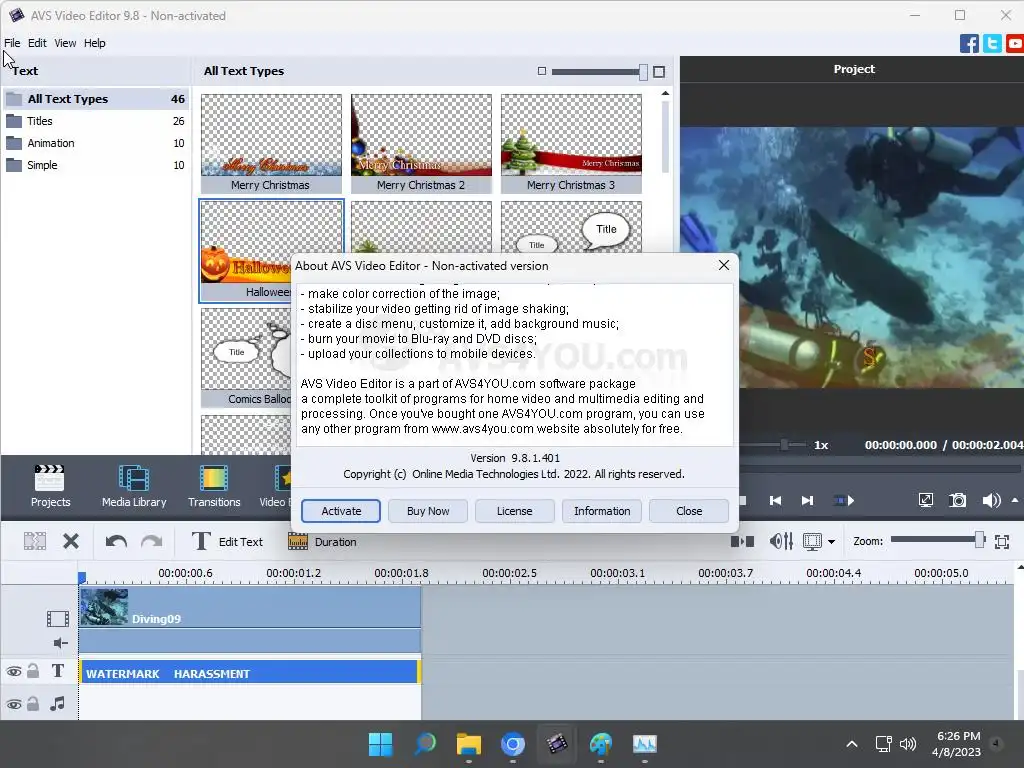Open Twitter social link icon

point(992,44)
